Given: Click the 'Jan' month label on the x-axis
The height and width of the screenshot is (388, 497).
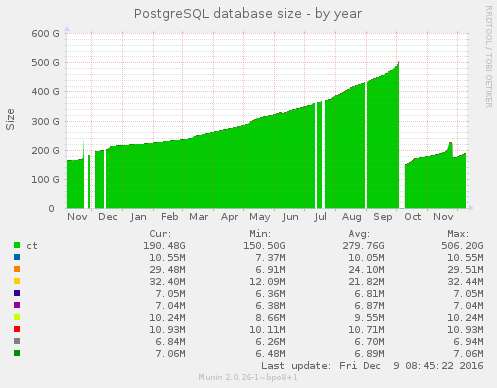Looking at the screenshot, I should pos(138,217).
